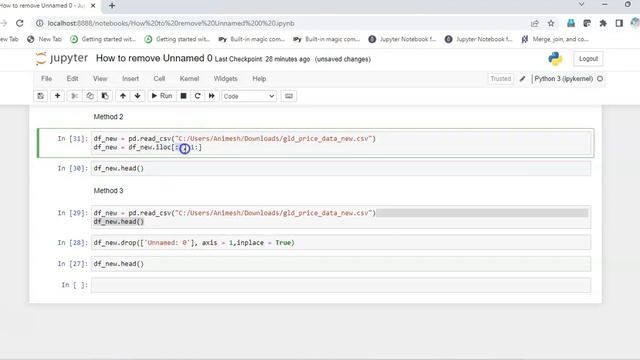Click the Jupyter logo
The image size is (640, 360).
coord(62,58)
